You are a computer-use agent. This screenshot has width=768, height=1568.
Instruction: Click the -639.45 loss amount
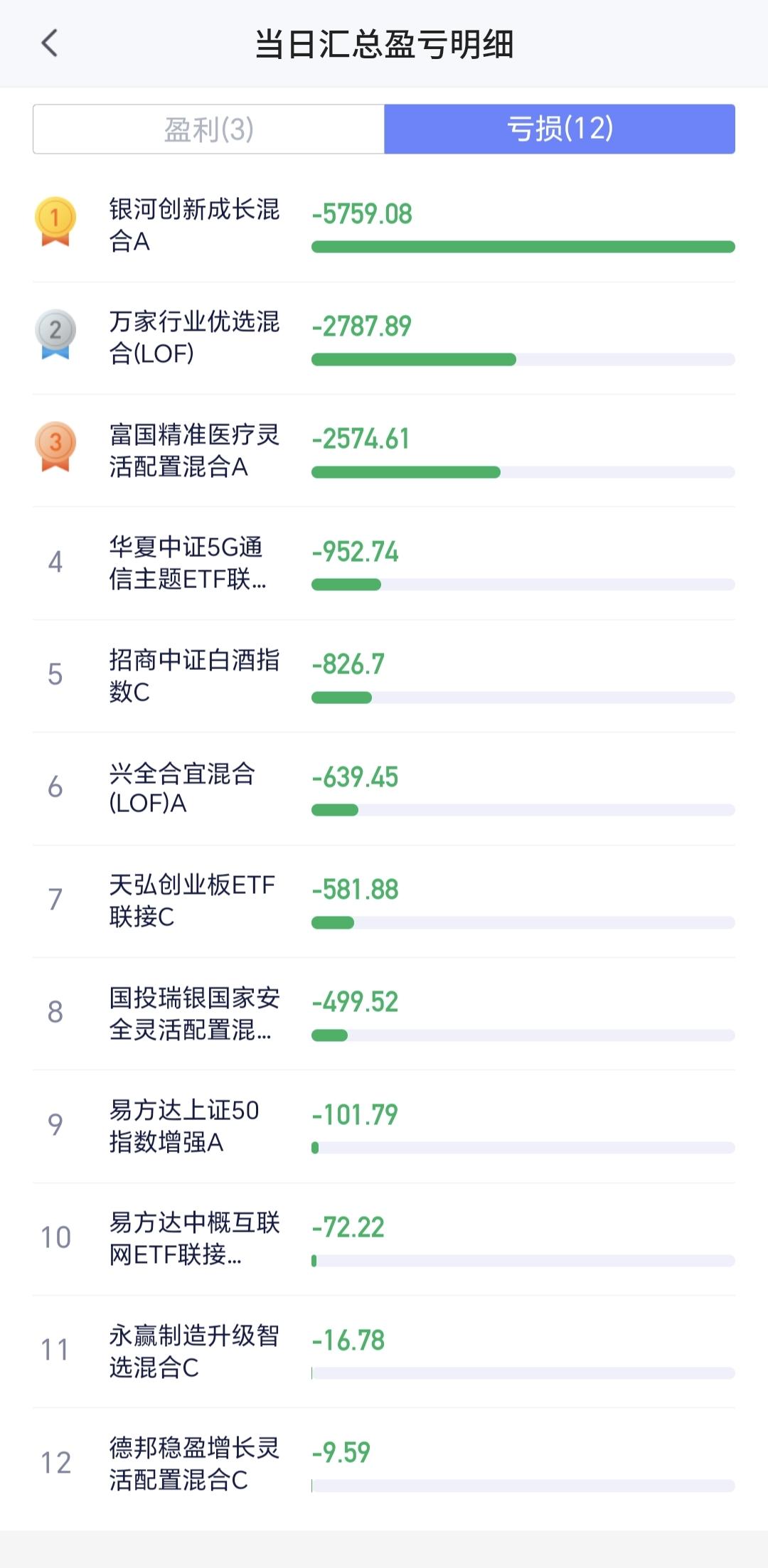(x=355, y=777)
